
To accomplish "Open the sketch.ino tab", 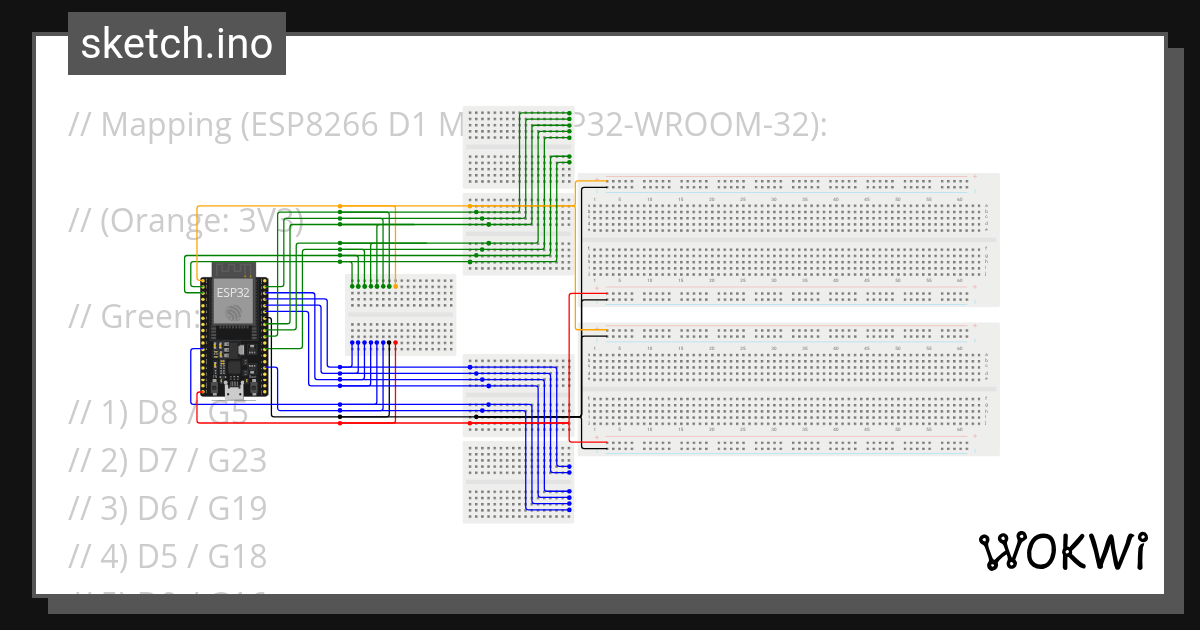I will coord(176,43).
